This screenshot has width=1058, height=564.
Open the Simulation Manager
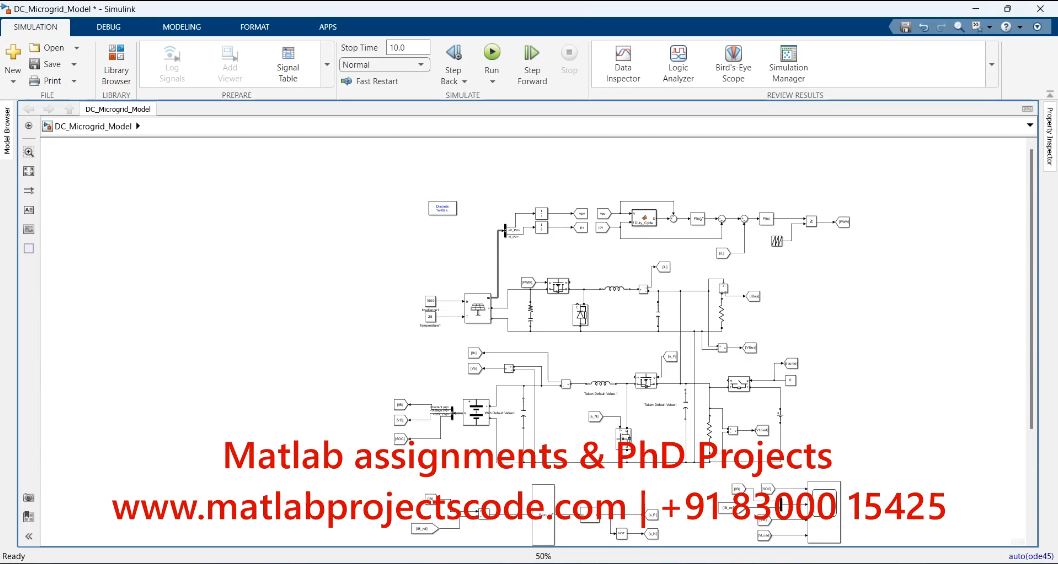pos(788,65)
